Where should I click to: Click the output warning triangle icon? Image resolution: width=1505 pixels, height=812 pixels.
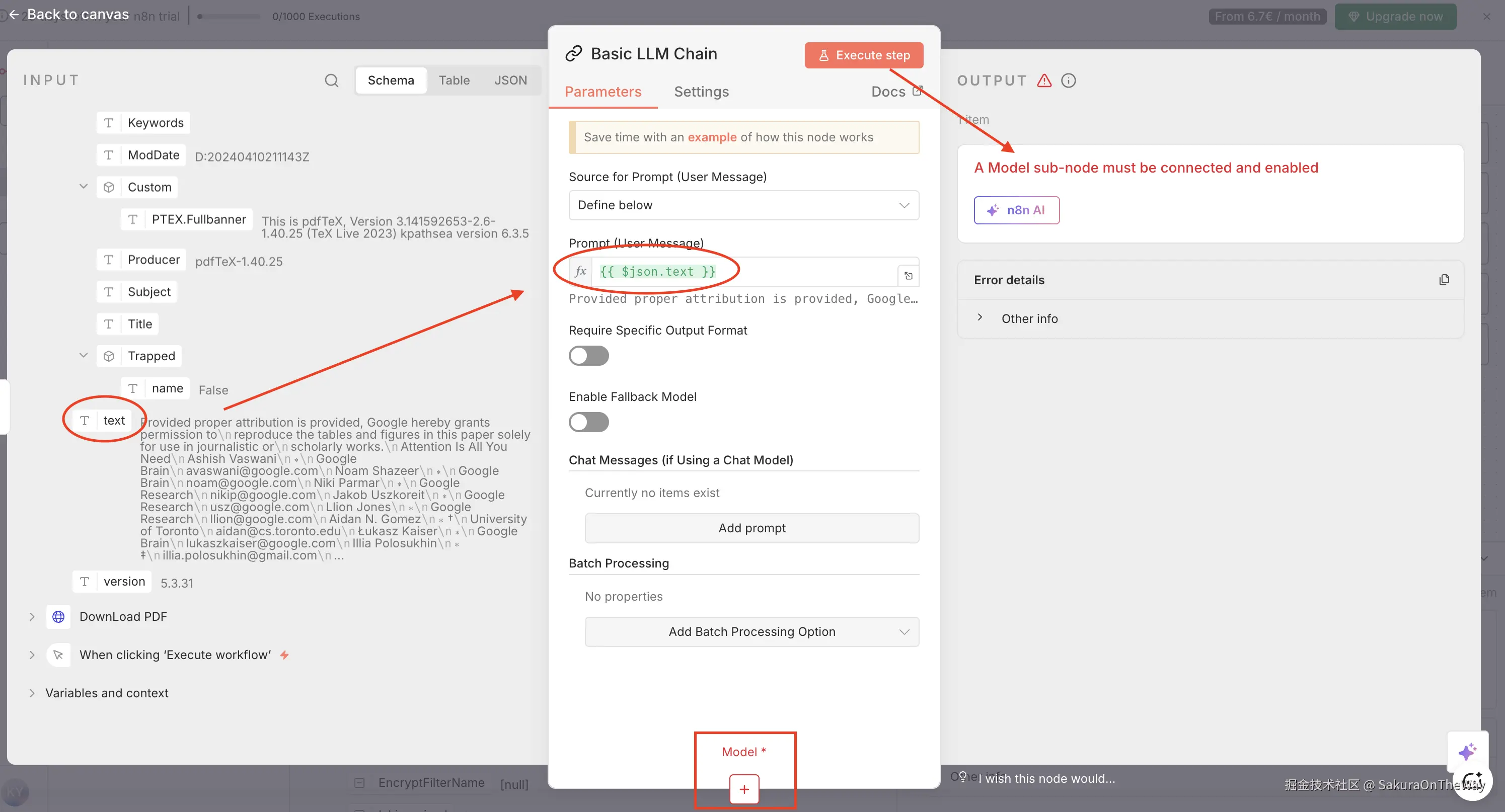(1044, 80)
